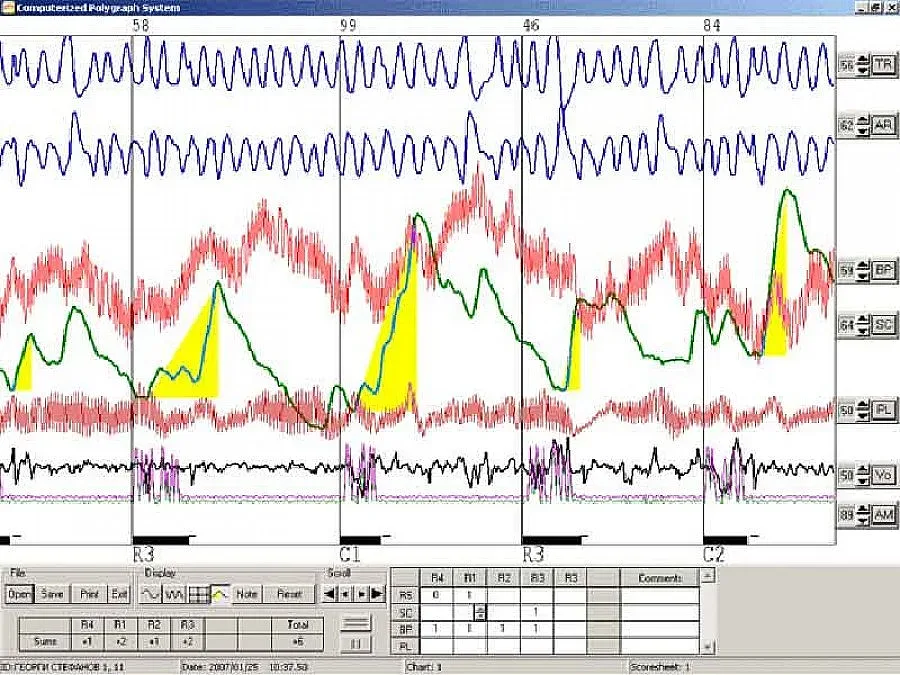Click the R2 column header in scoresheet

(x=503, y=578)
